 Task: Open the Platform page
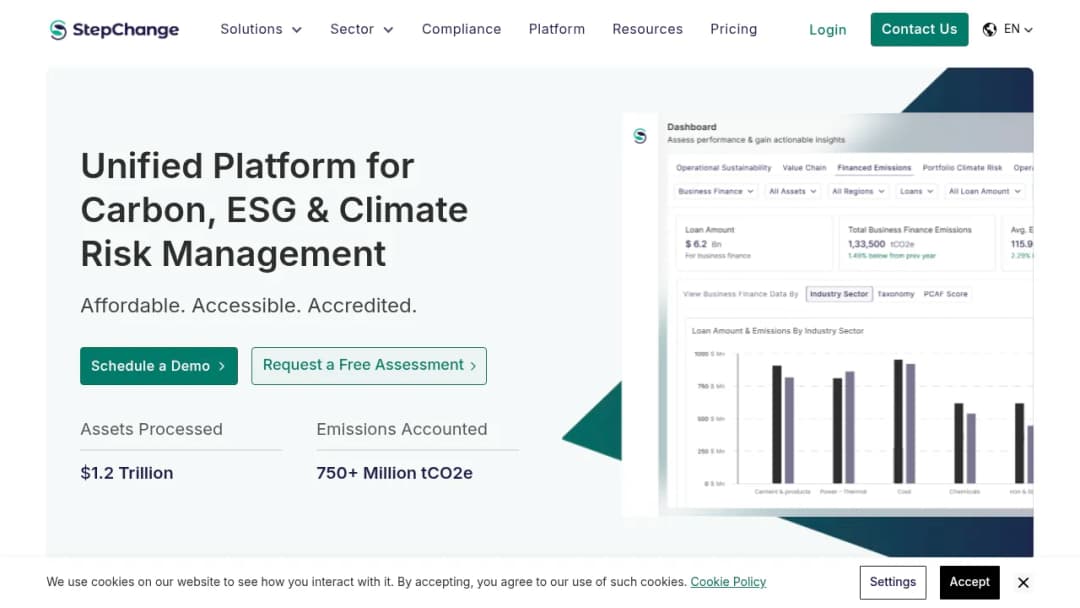click(557, 30)
